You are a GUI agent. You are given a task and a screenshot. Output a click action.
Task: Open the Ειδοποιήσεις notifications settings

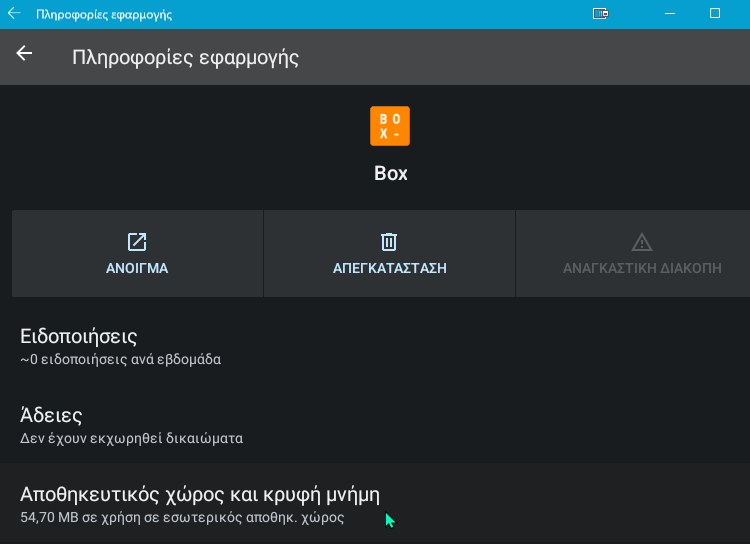pyautogui.click(x=375, y=346)
